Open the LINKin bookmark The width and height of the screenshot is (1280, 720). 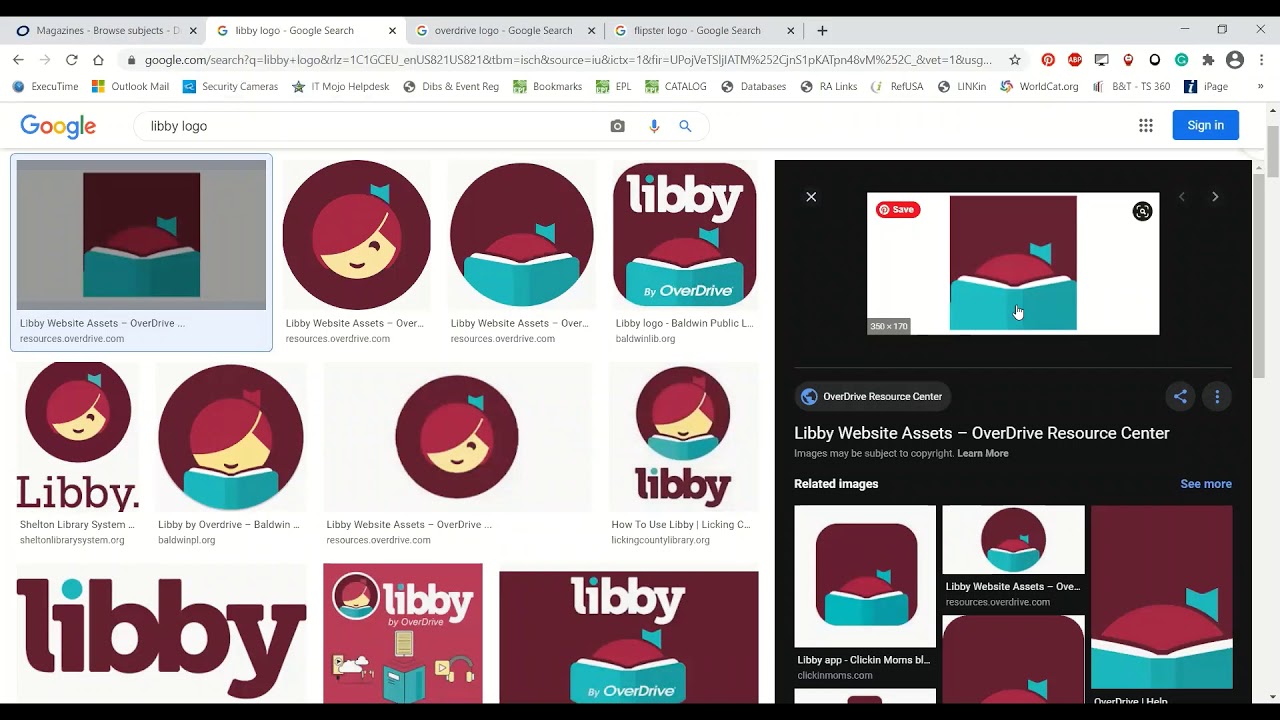pyautogui.click(x=961, y=86)
